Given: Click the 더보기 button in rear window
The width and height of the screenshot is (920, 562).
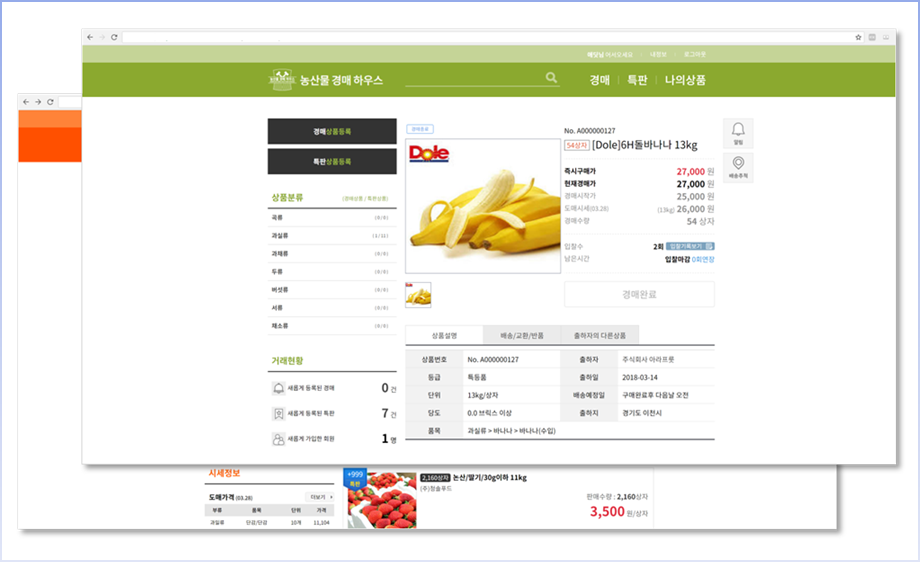Looking at the screenshot, I should point(321,497).
